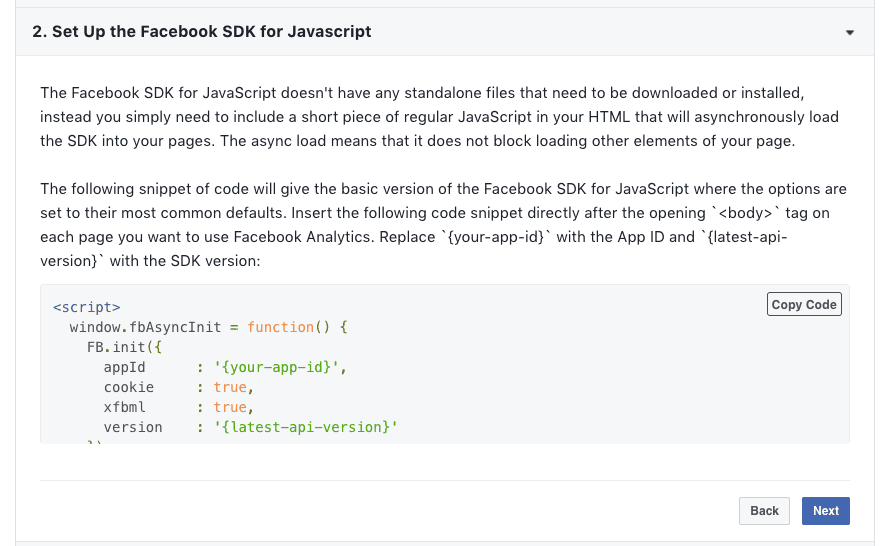Click the true value beside cookie
The image size is (887, 546).
230,387
